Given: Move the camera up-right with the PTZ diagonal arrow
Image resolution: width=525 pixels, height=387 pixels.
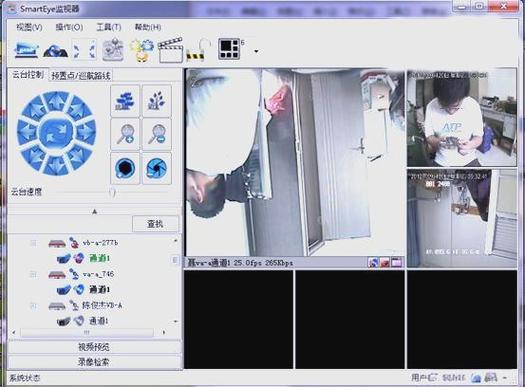Looking at the screenshot, I should tap(77, 110).
